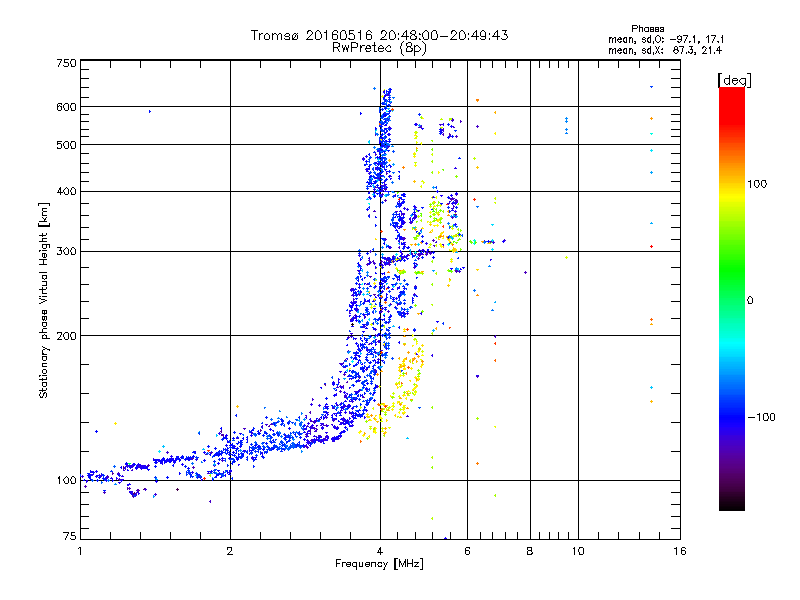Click the y-axis tick label '100'
Screen dimensions: 800x600
point(66,481)
